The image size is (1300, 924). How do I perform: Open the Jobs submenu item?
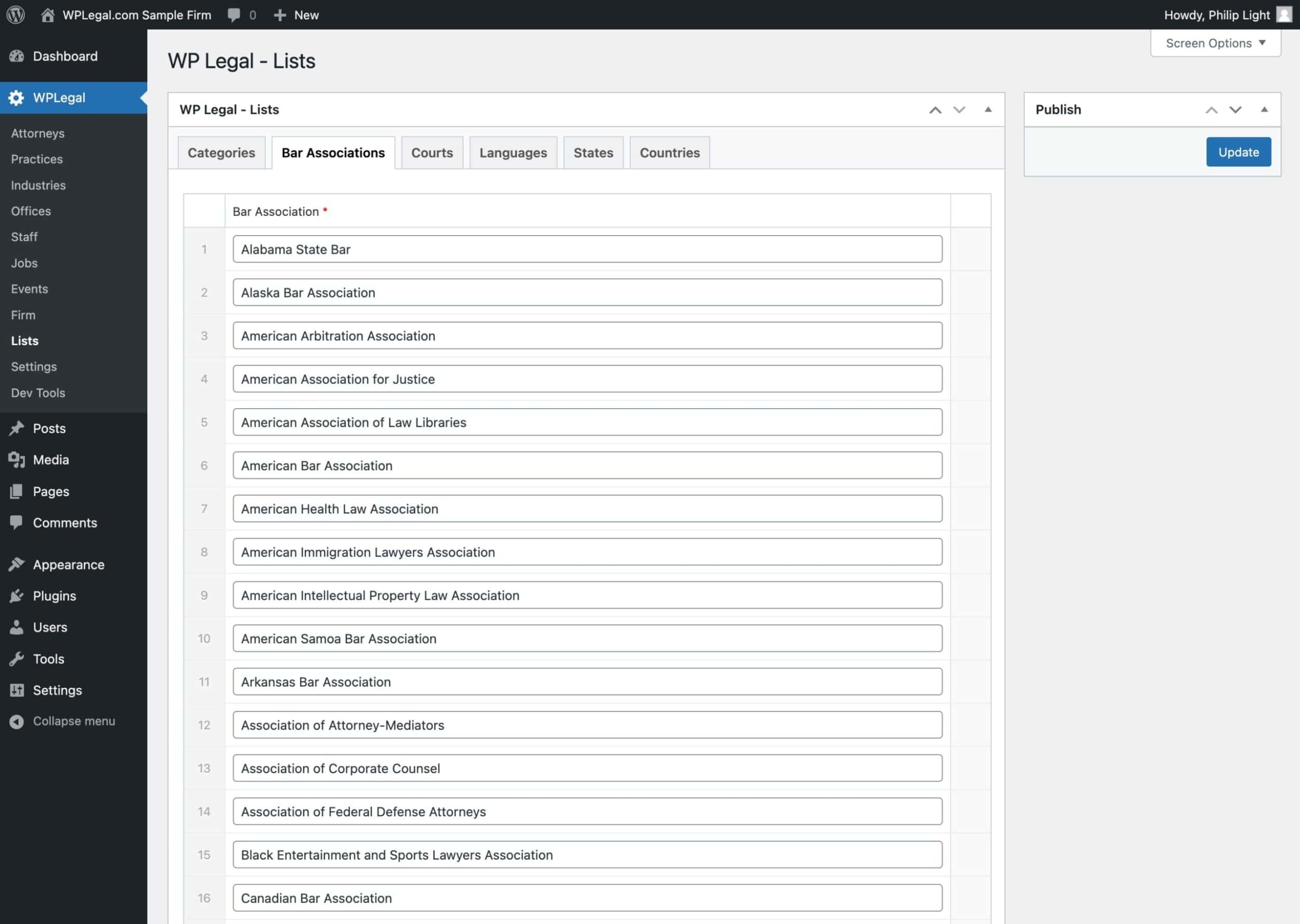pos(24,263)
